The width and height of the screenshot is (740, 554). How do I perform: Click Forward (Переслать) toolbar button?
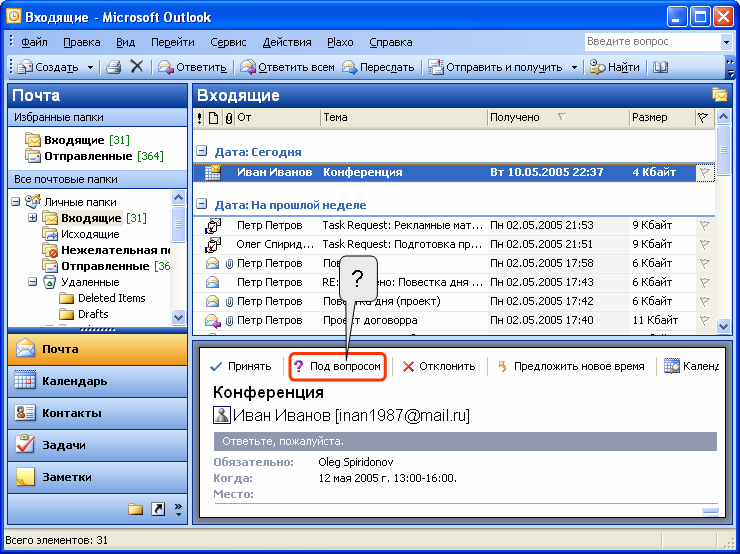click(378, 67)
